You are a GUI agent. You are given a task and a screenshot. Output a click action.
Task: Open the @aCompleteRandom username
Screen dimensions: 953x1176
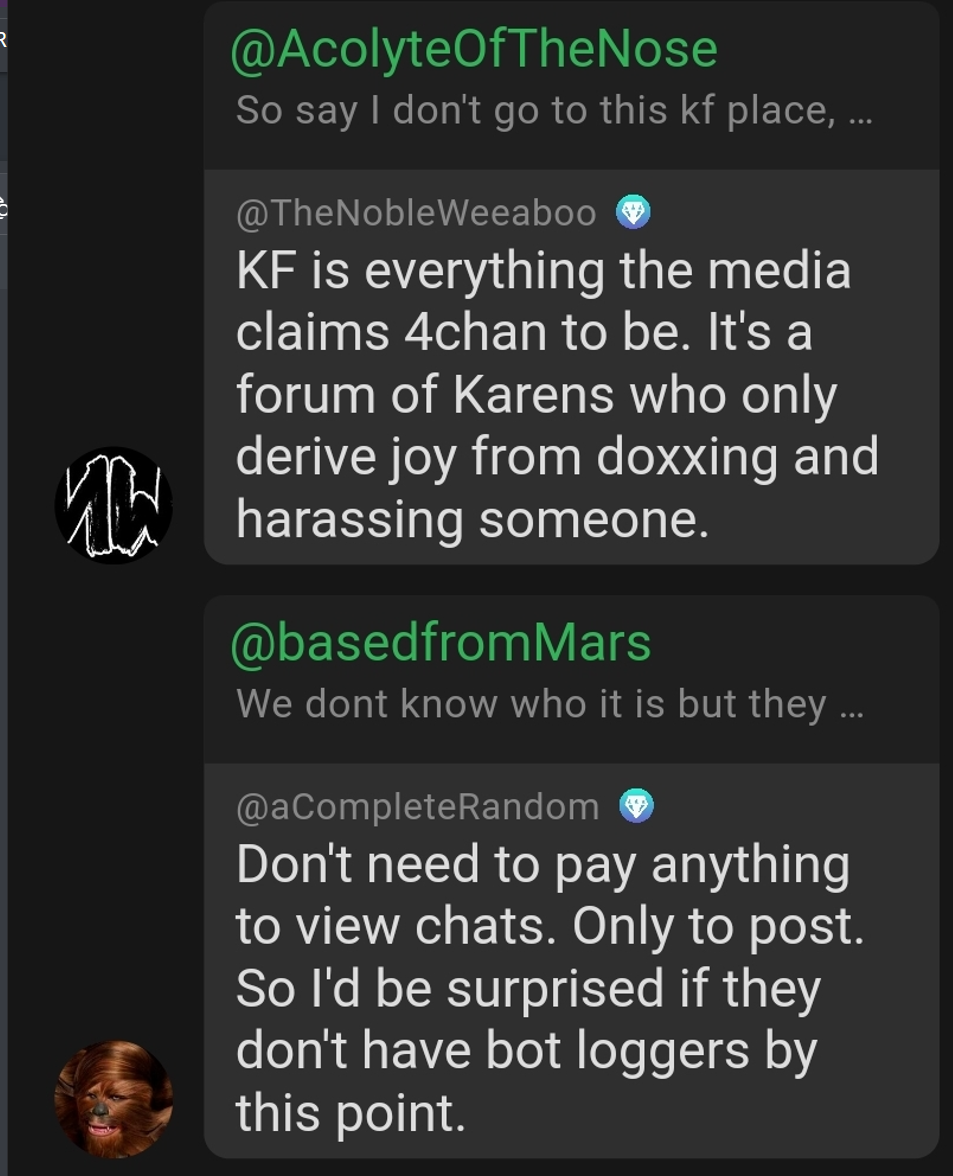pyautogui.click(x=418, y=806)
